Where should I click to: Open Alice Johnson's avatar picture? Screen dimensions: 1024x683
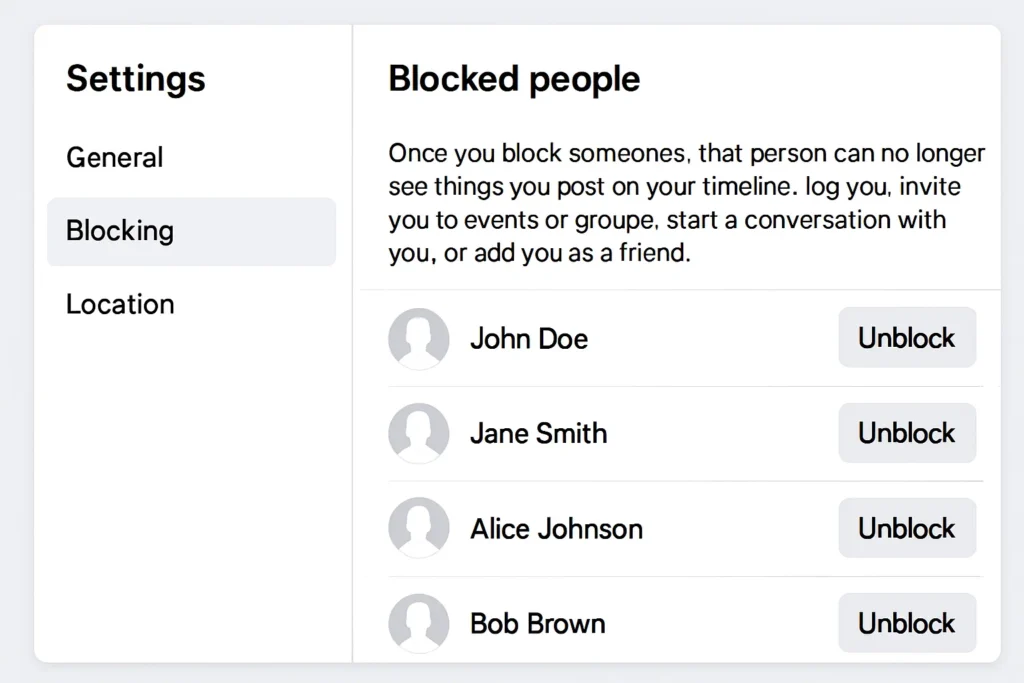pyautogui.click(x=418, y=528)
